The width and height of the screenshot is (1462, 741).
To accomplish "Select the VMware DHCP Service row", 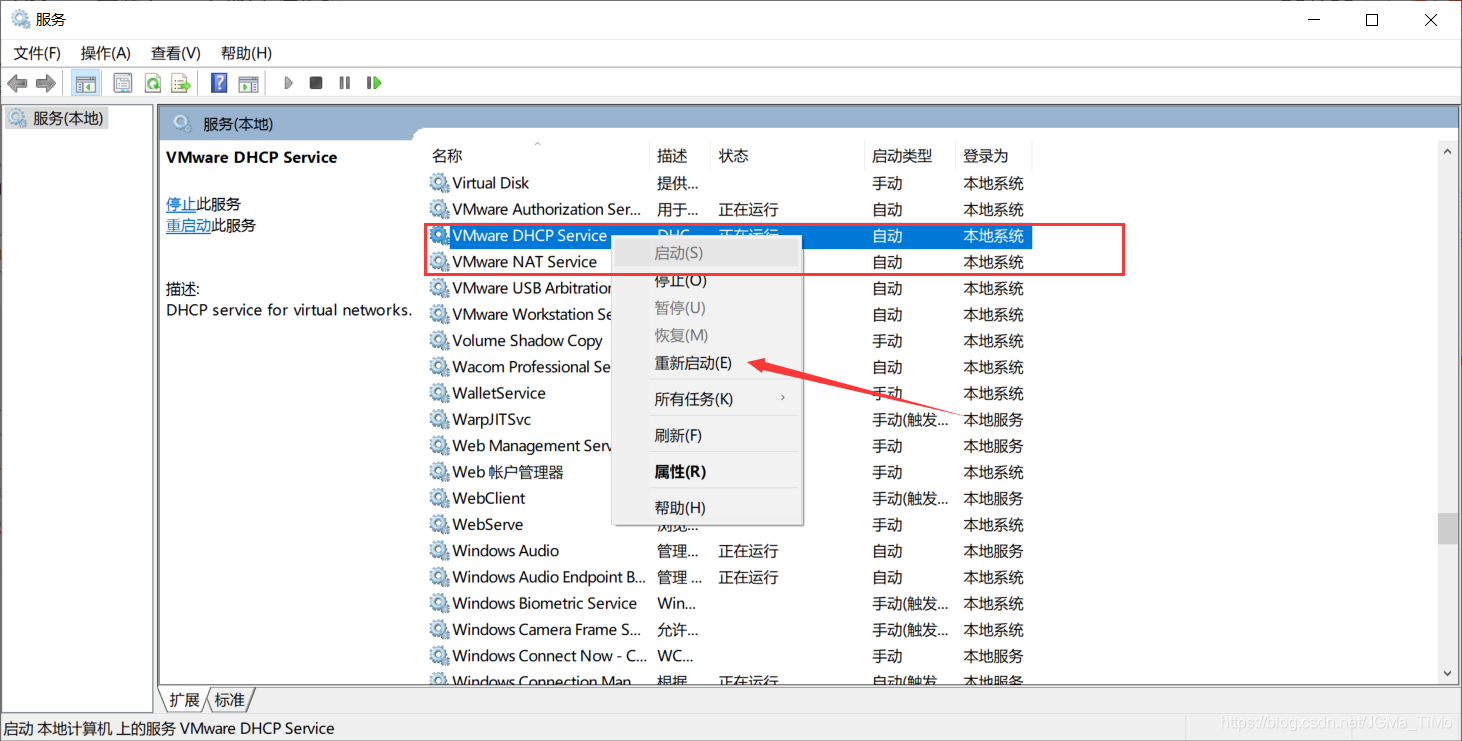I will click(x=729, y=236).
